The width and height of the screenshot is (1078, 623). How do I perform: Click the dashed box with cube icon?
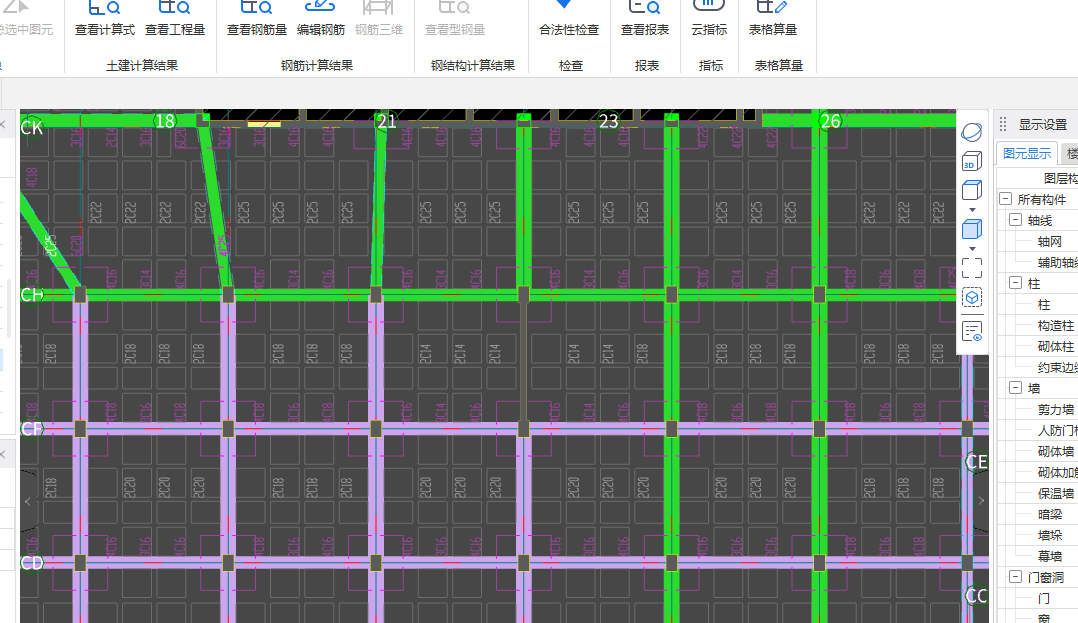coord(971,298)
